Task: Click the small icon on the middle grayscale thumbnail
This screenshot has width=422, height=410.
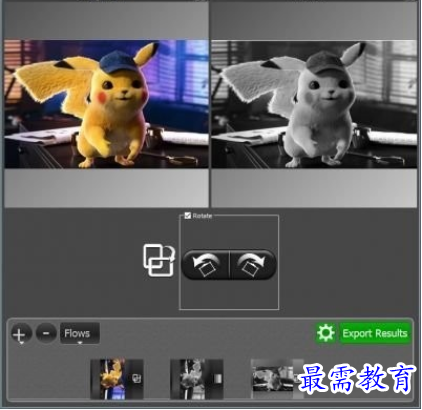Action: 217,379
